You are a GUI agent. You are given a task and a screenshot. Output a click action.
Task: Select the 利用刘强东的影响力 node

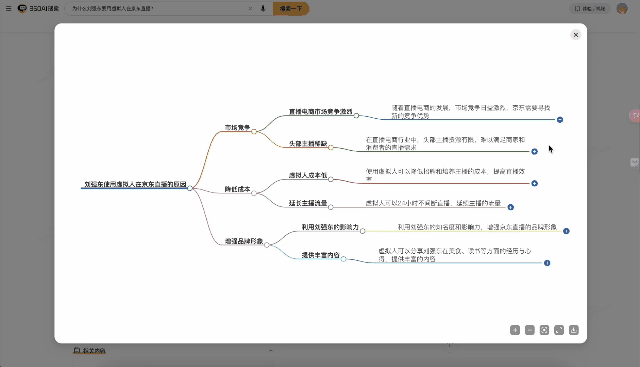[x=330, y=227]
